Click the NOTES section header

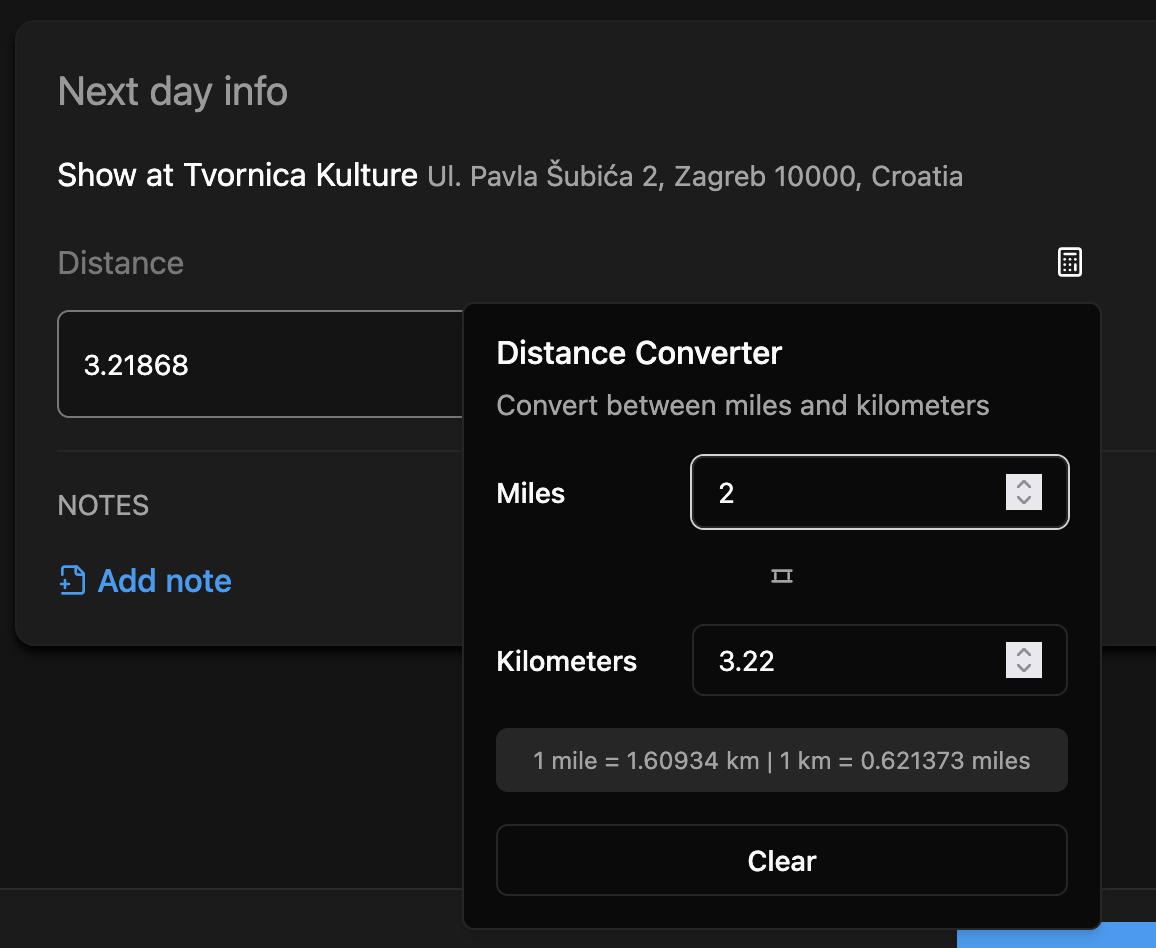[x=103, y=505]
